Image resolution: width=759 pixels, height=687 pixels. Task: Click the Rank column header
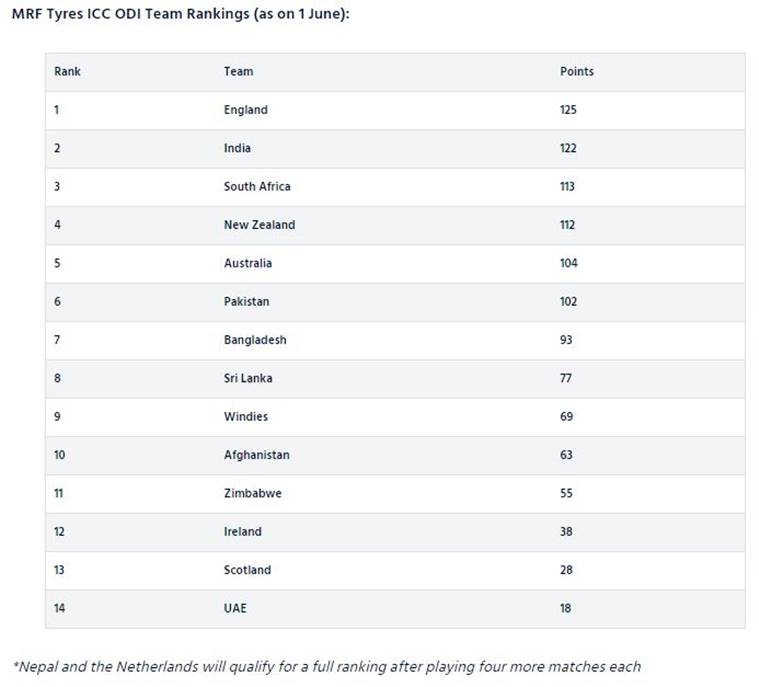point(67,72)
